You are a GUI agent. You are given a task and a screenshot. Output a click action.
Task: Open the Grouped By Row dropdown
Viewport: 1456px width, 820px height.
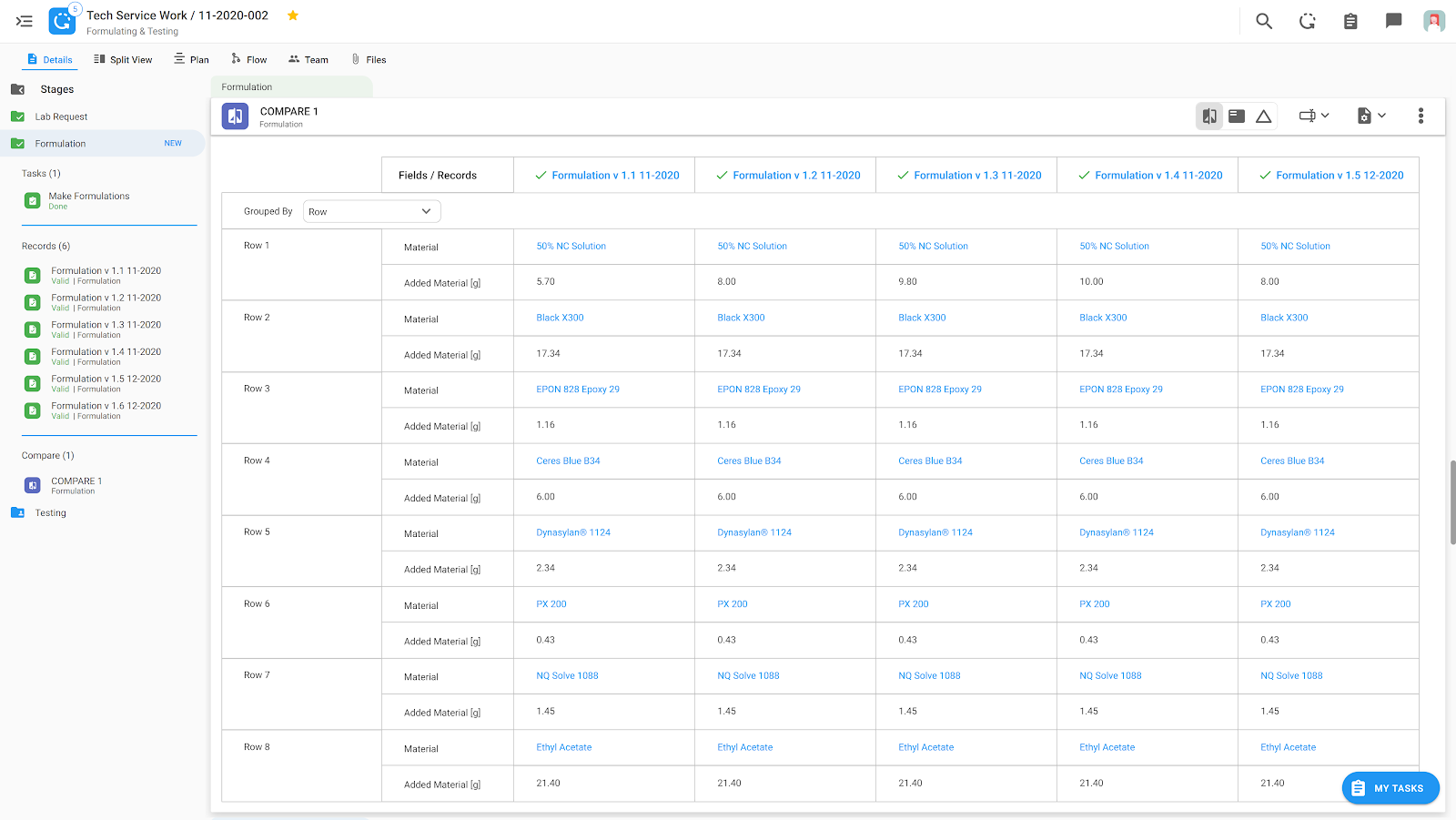click(x=372, y=212)
